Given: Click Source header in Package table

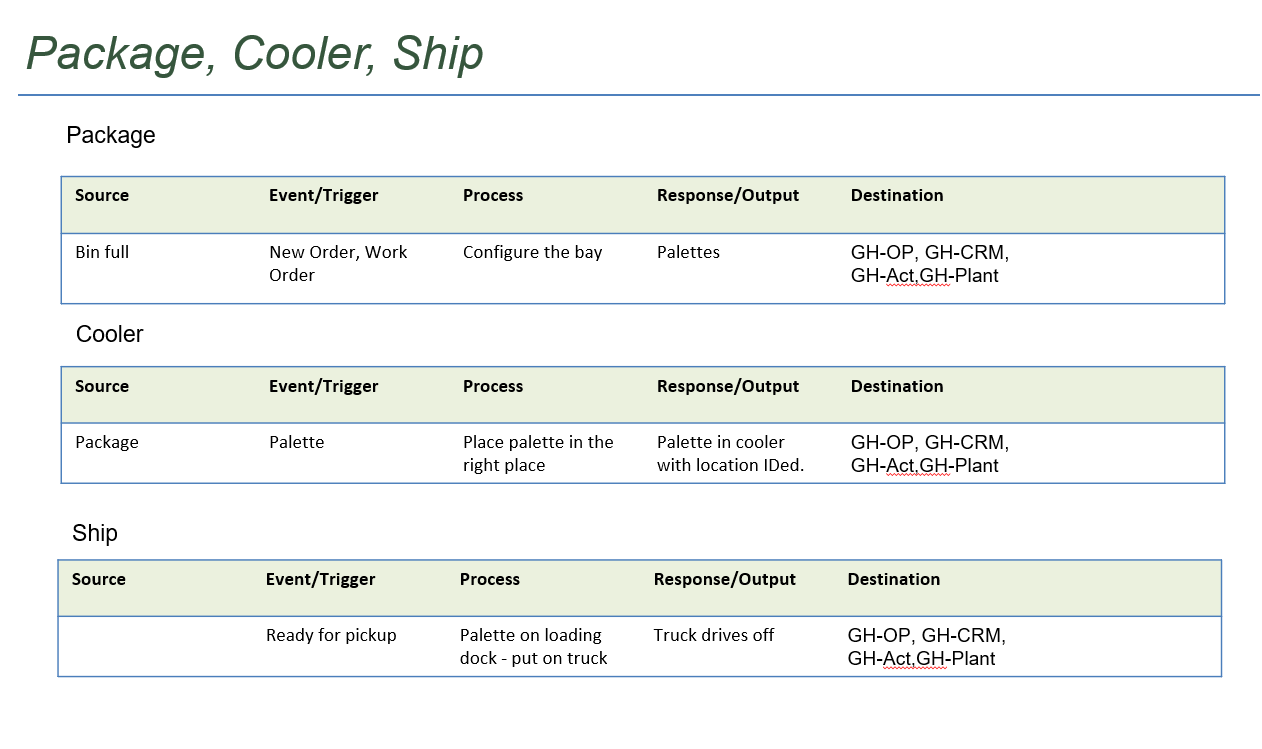Looking at the screenshot, I should pos(102,195).
